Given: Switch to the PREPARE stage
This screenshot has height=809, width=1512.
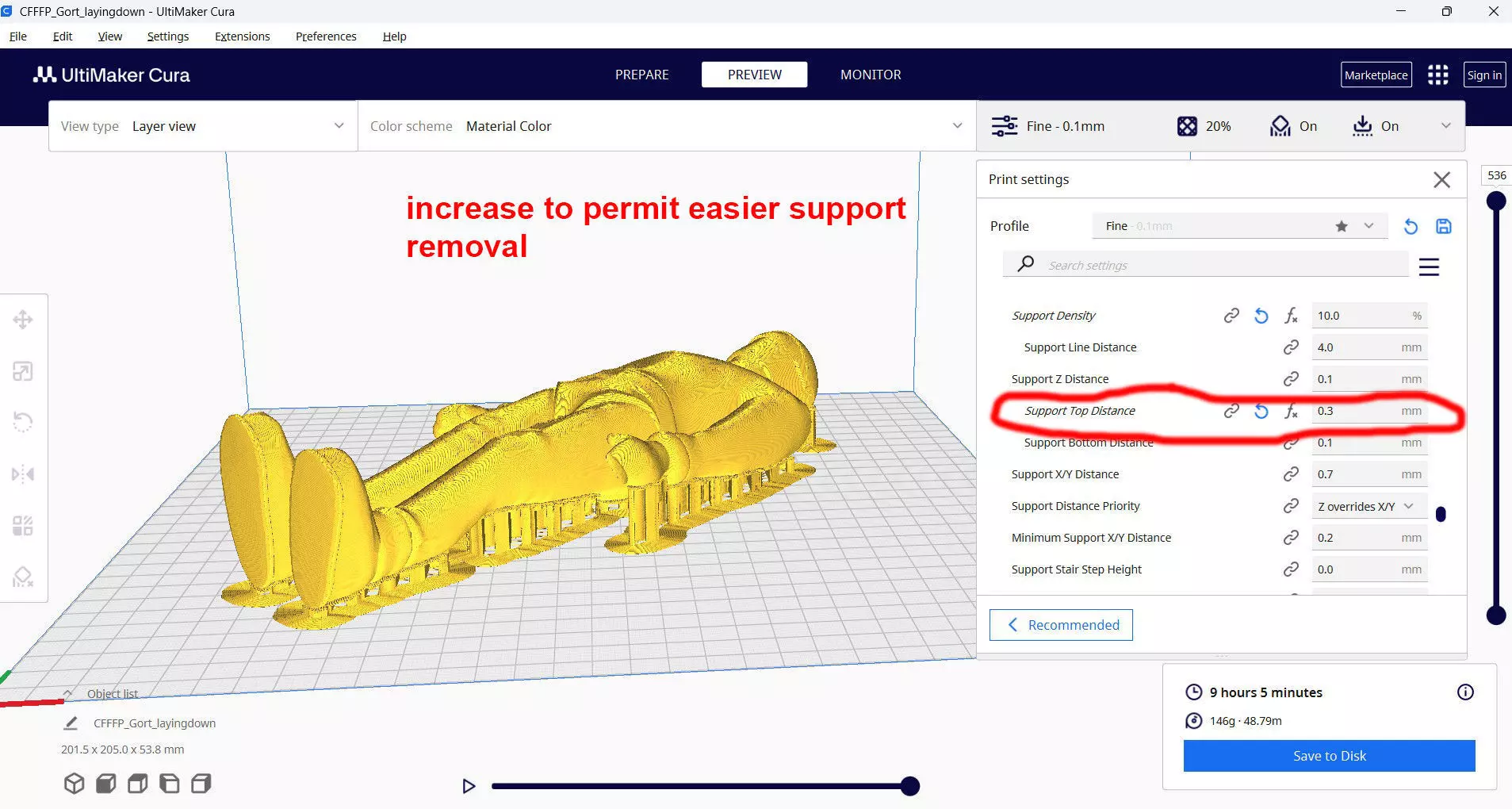Looking at the screenshot, I should pyautogui.click(x=642, y=75).
